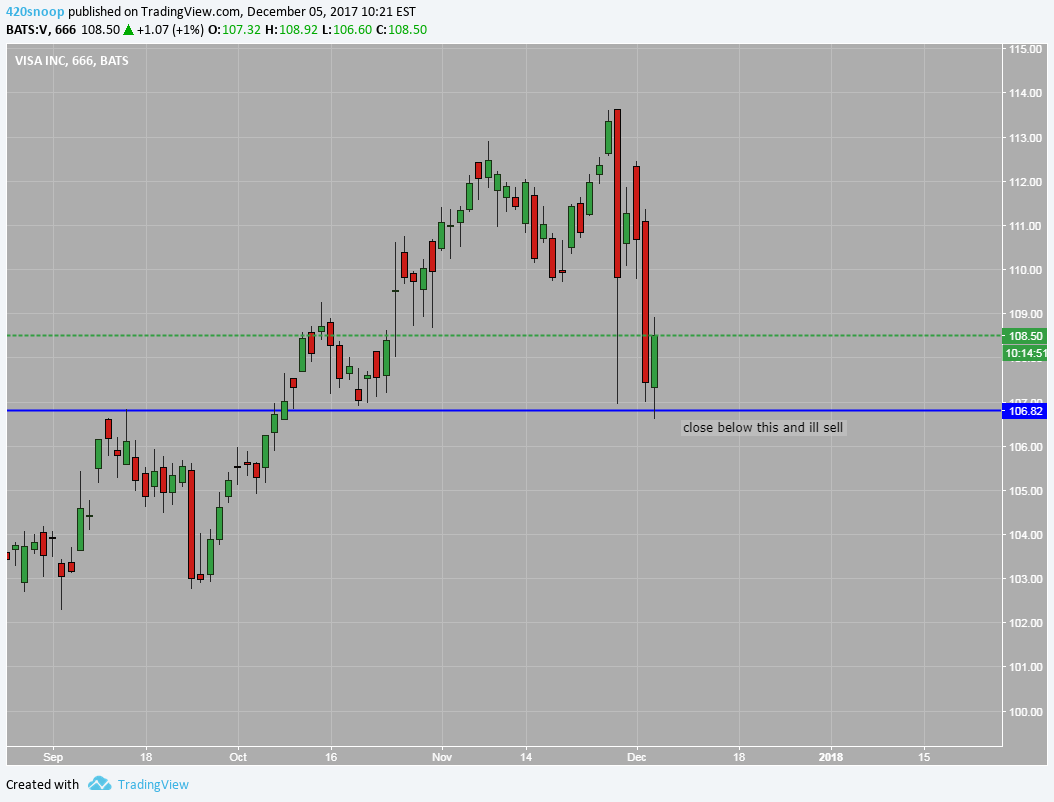The image size is (1054, 802).
Task: Click the 2018 date axis label
Action: (831, 757)
